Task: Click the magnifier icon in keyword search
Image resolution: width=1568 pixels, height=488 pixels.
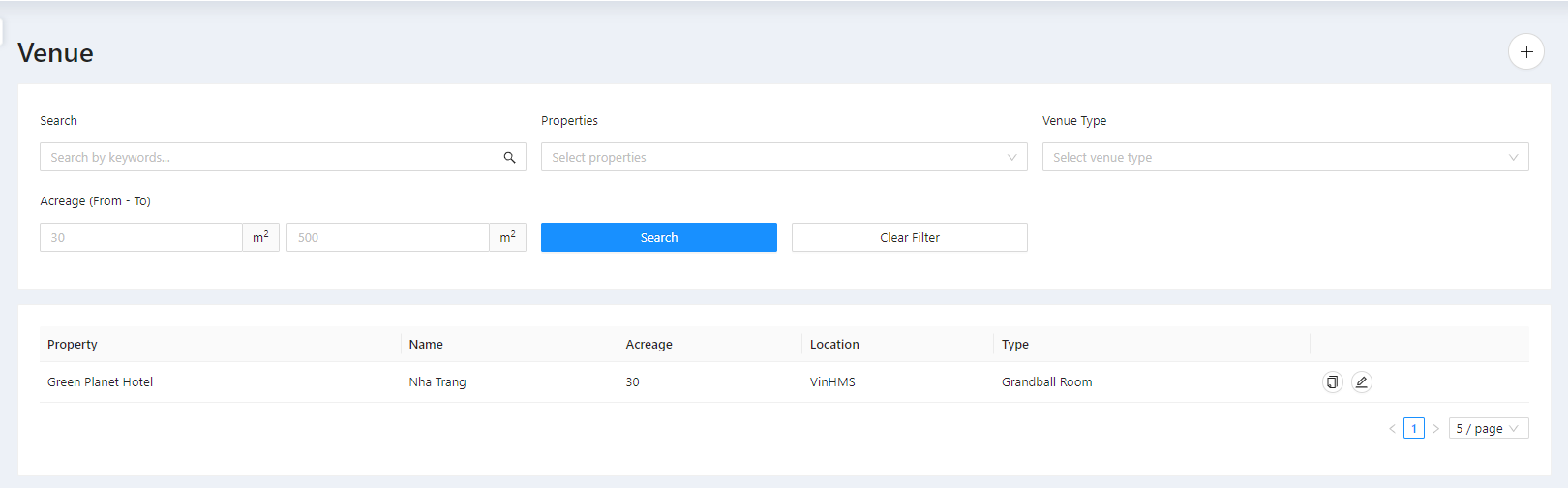Action: (x=509, y=158)
